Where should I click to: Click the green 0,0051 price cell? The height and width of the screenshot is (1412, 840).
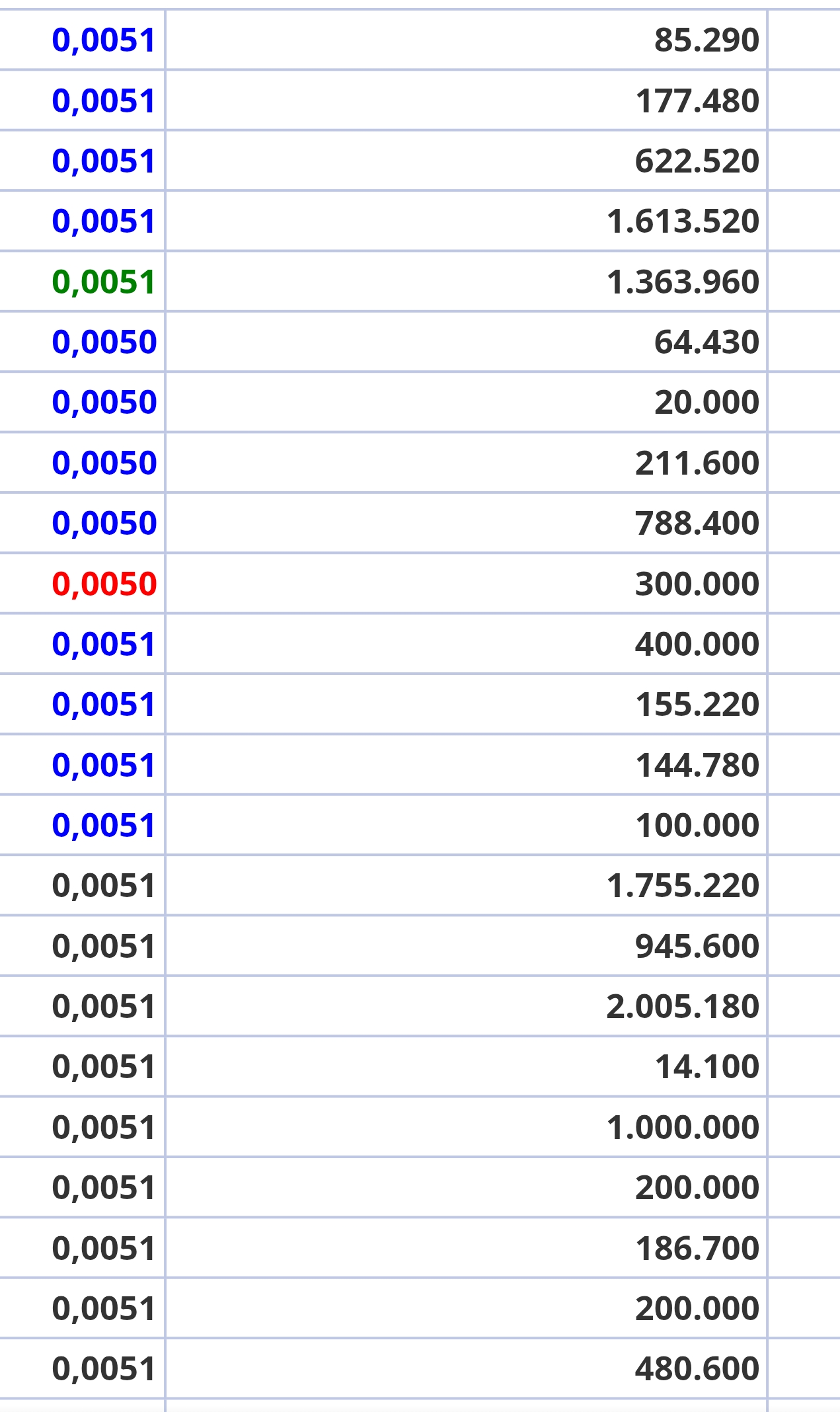click(x=104, y=282)
